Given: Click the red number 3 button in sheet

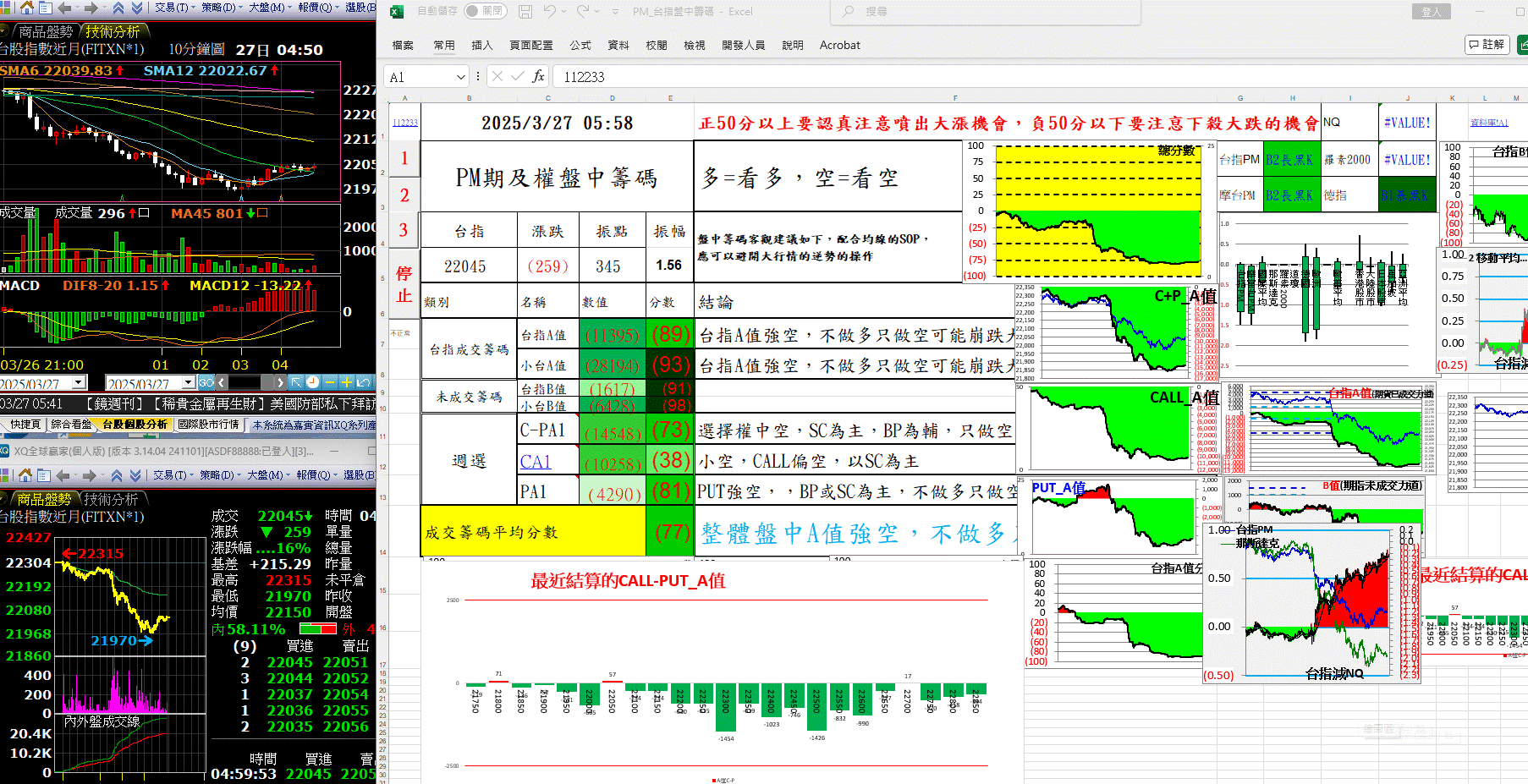Looking at the screenshot, I should pos(404,230).
